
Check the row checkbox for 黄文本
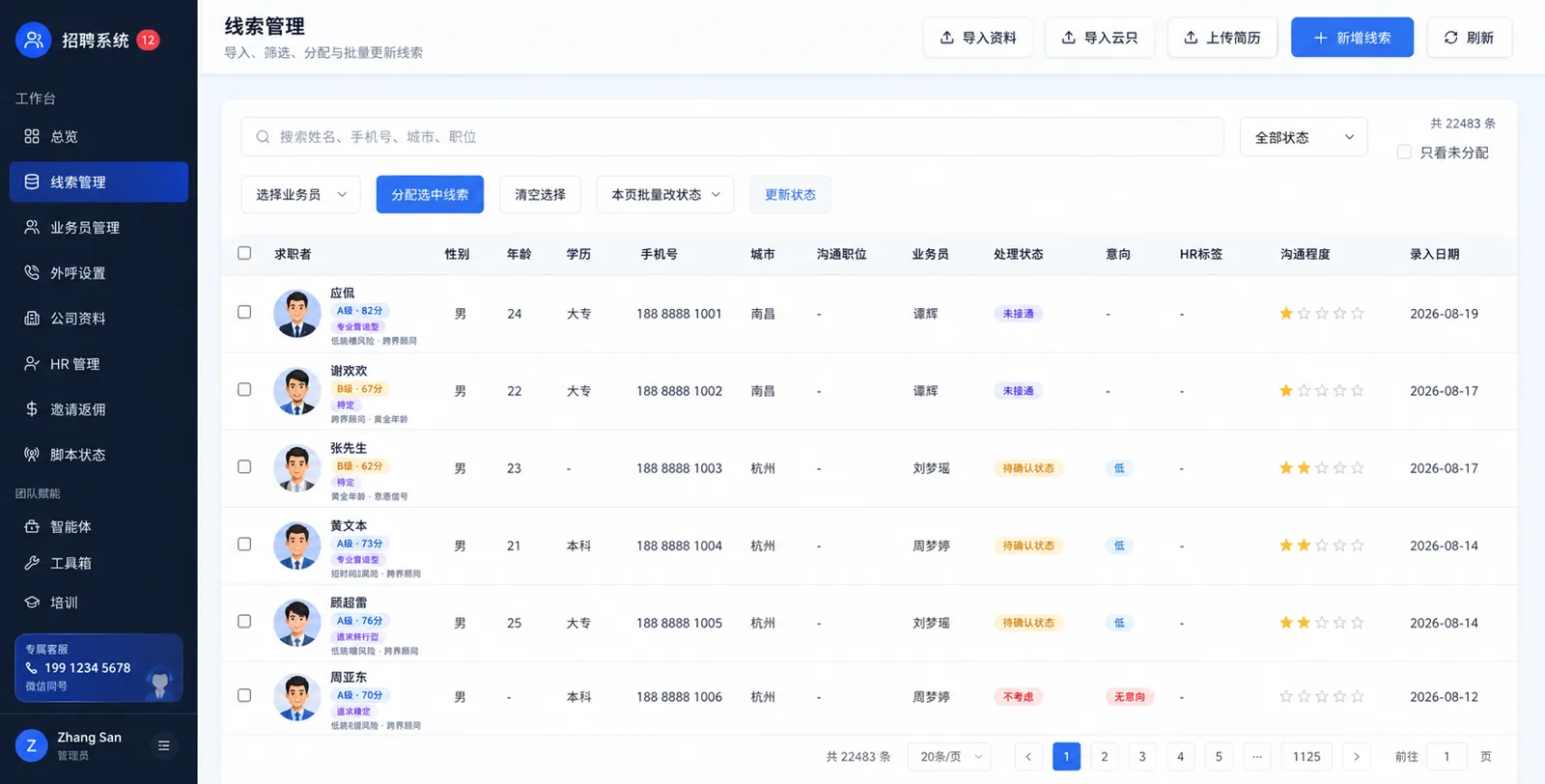pos(244,544)
